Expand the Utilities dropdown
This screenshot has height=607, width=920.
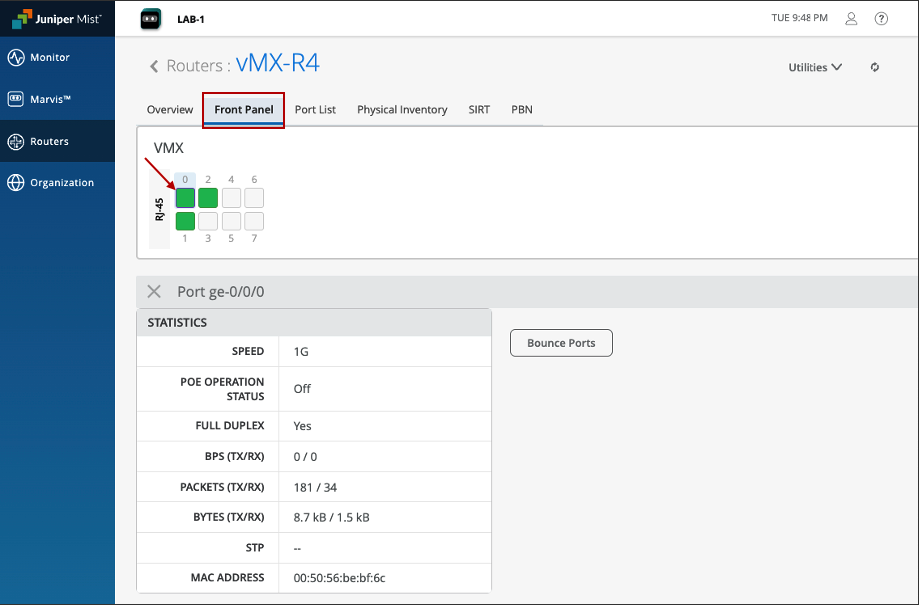point(815,68)
